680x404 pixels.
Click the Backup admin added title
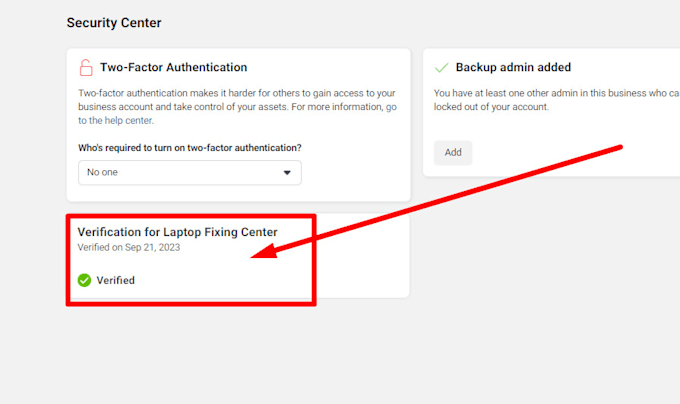coord(513,67)
